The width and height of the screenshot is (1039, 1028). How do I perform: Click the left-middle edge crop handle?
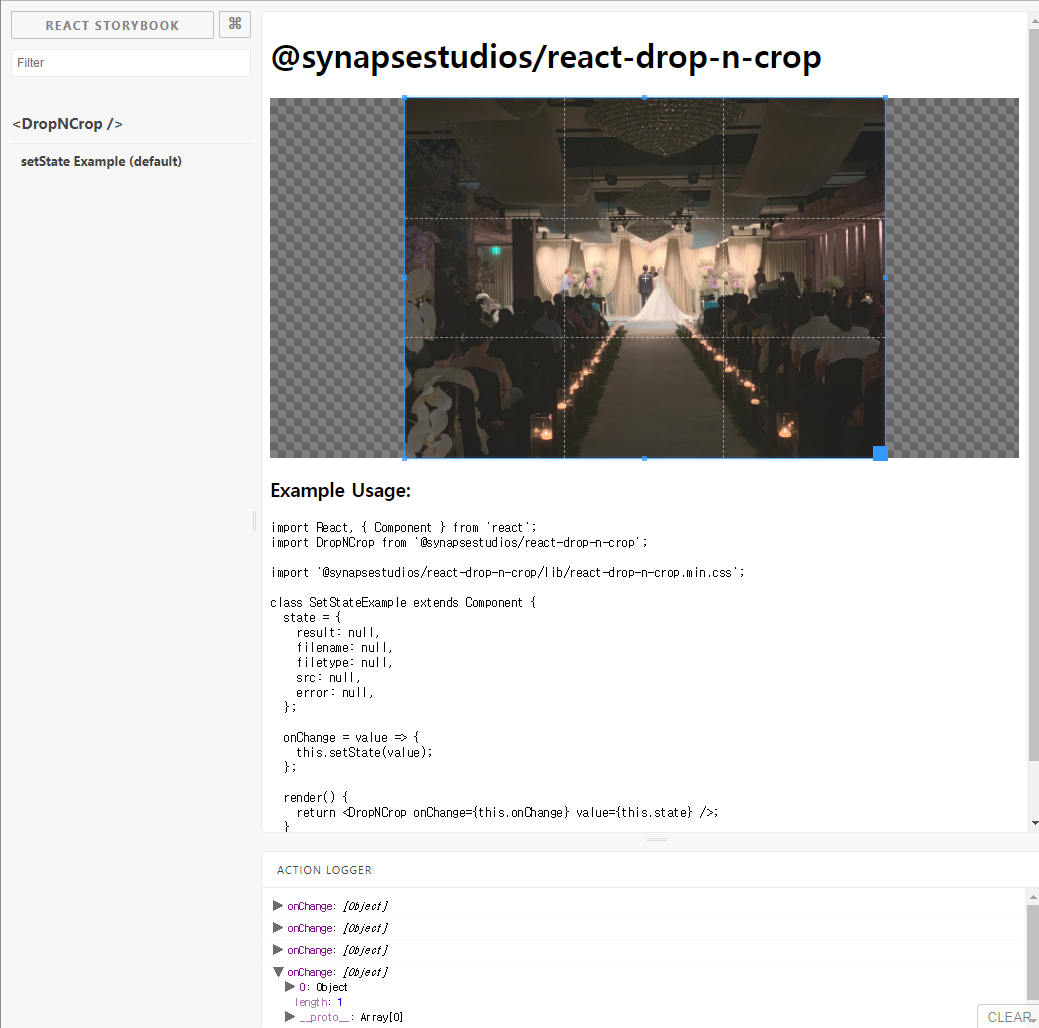pyautogui.click(x=405, y=278)
